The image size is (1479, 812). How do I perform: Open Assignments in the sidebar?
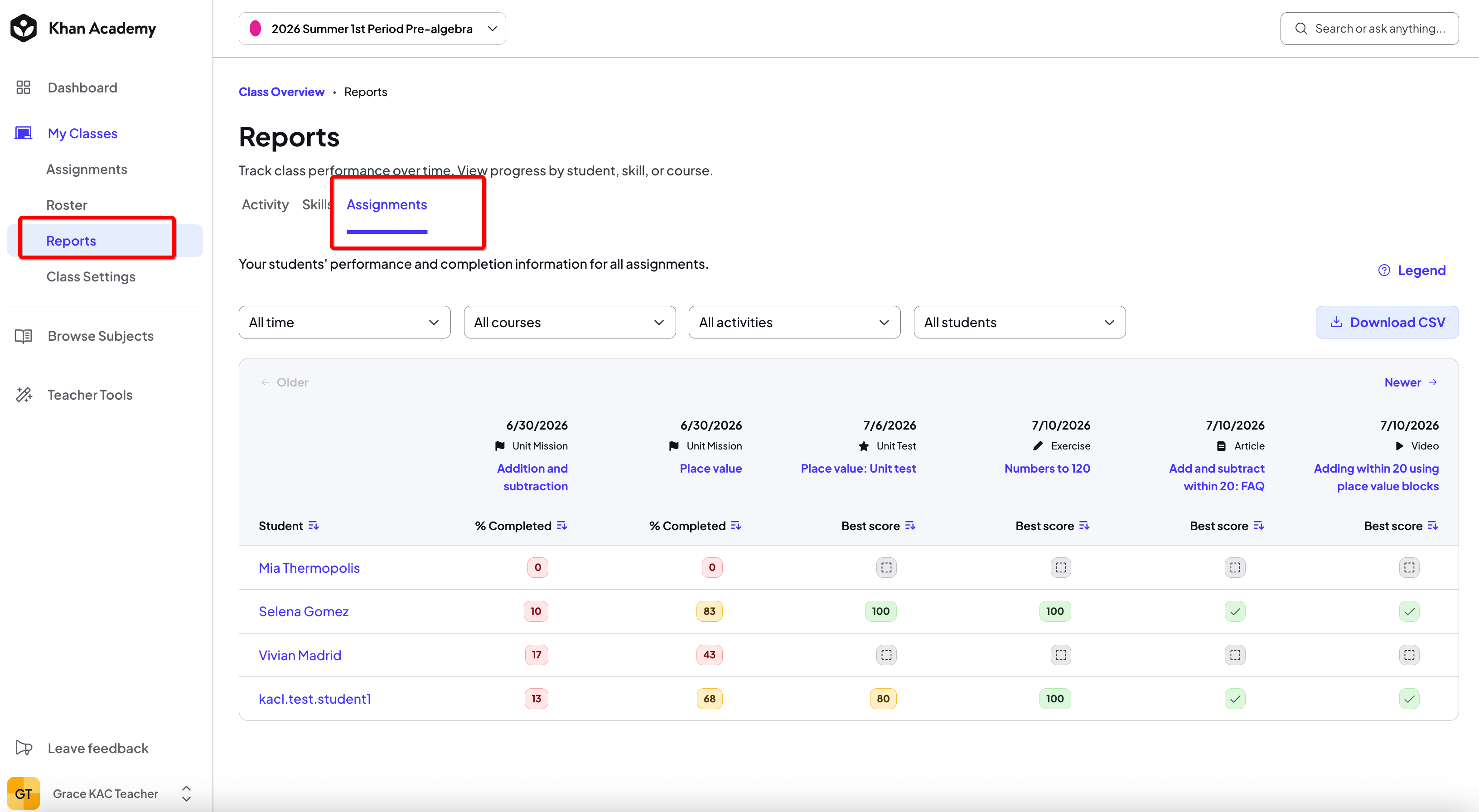click(87, 169)
